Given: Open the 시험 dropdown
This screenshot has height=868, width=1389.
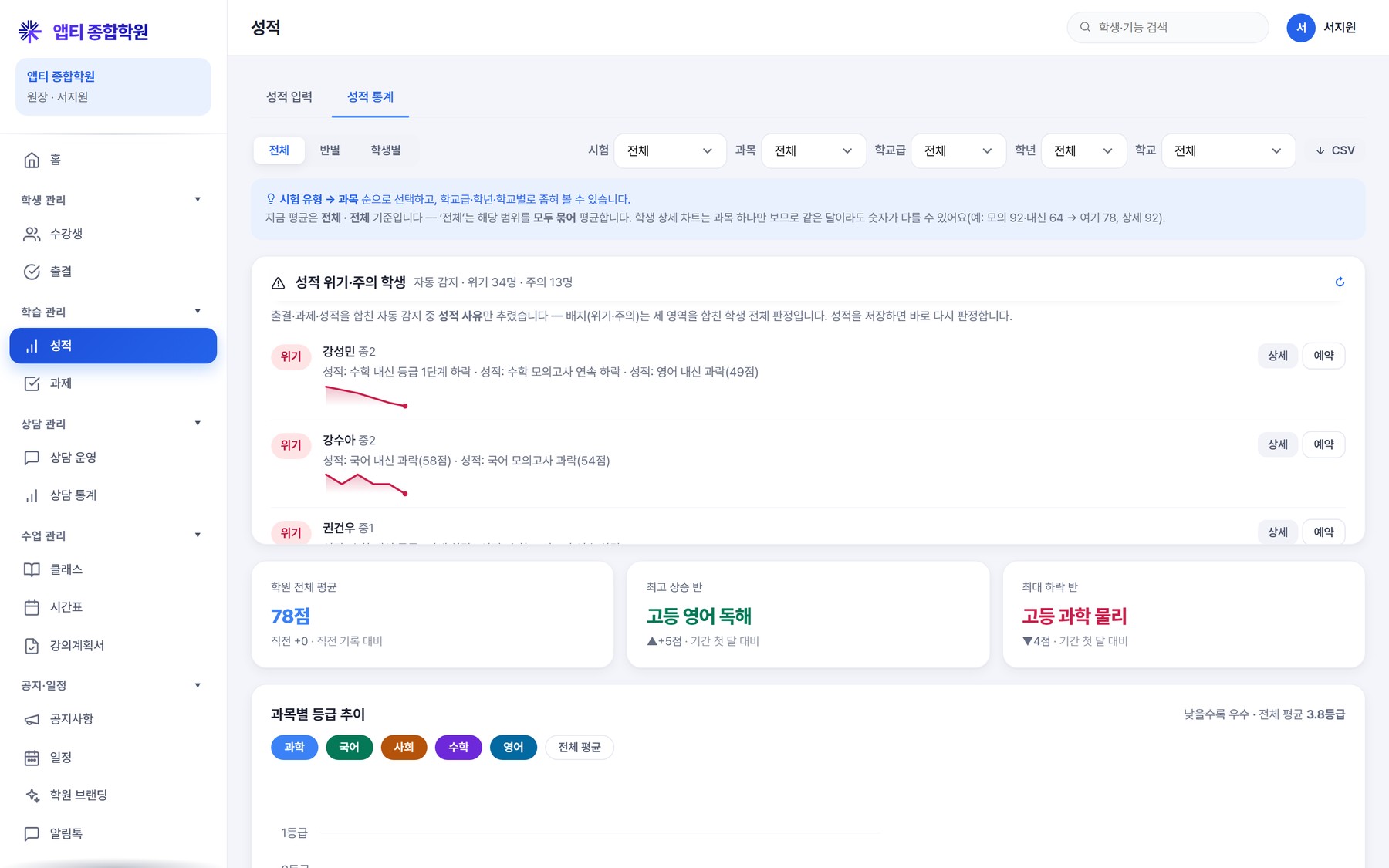Looking at the screenshot, I should point(670,150).
